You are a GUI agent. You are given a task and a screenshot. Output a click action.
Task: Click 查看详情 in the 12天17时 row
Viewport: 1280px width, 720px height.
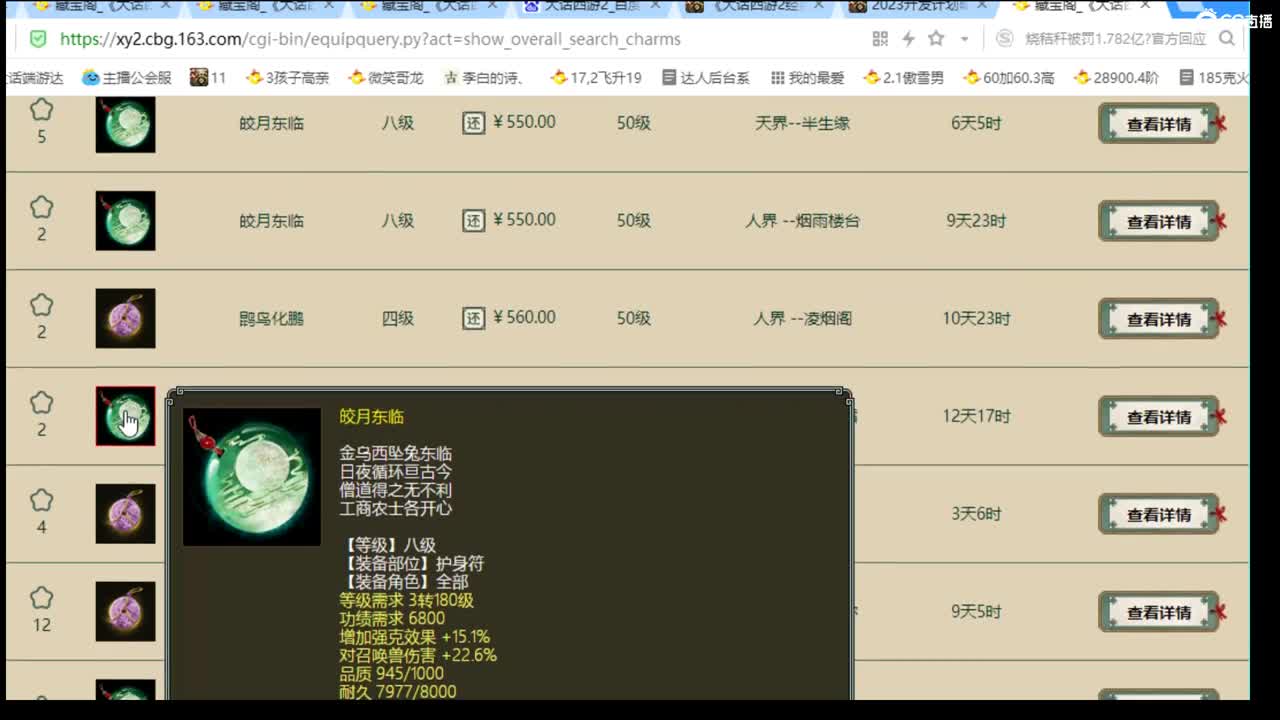(x=1159, y=416)
